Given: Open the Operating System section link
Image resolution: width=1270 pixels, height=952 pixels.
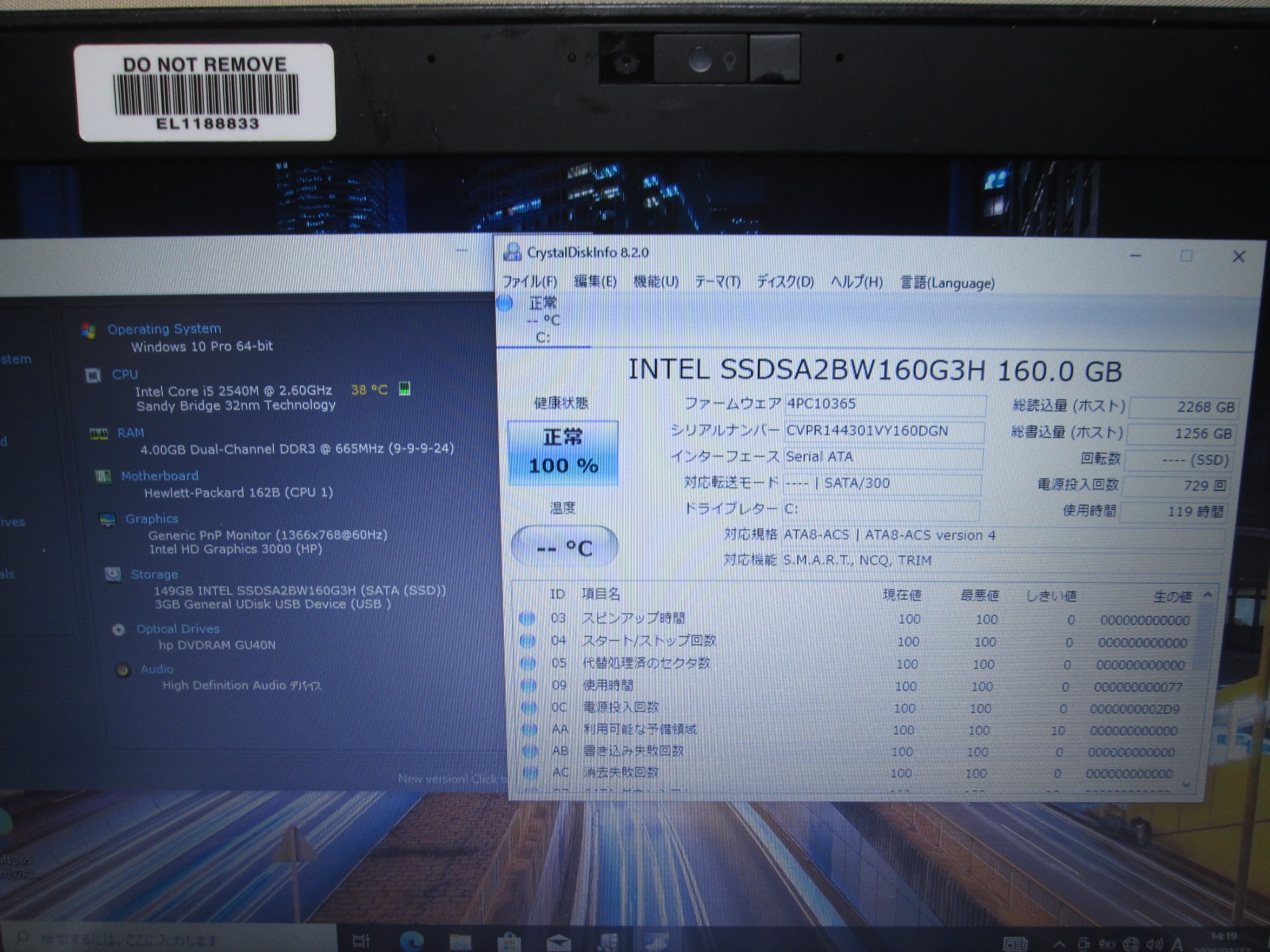Looking at the screenshot, I should pos(164,328).
